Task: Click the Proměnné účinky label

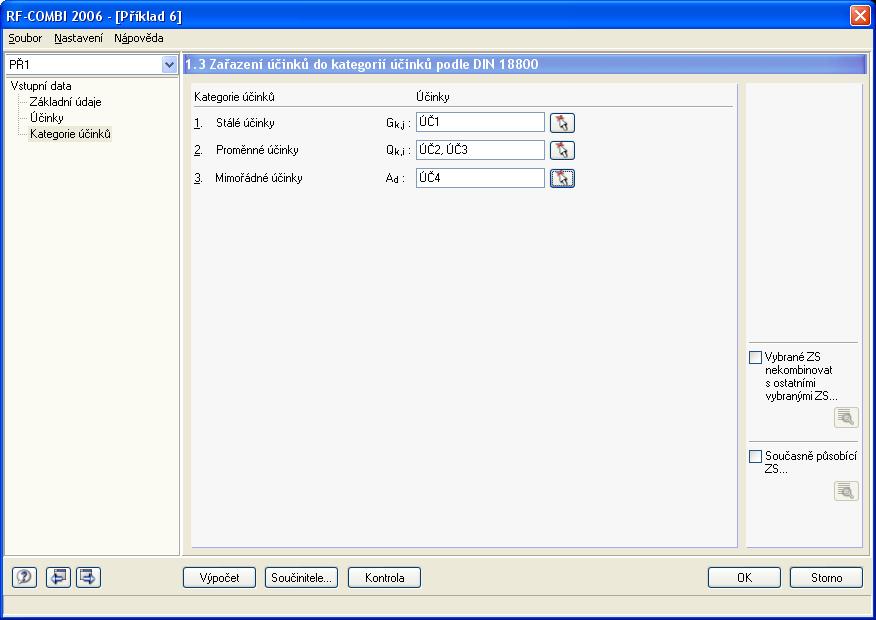Action: (x=257, y=150)
